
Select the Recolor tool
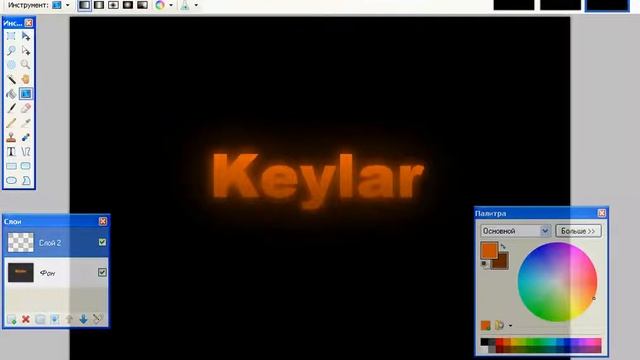tap(26, 137)
